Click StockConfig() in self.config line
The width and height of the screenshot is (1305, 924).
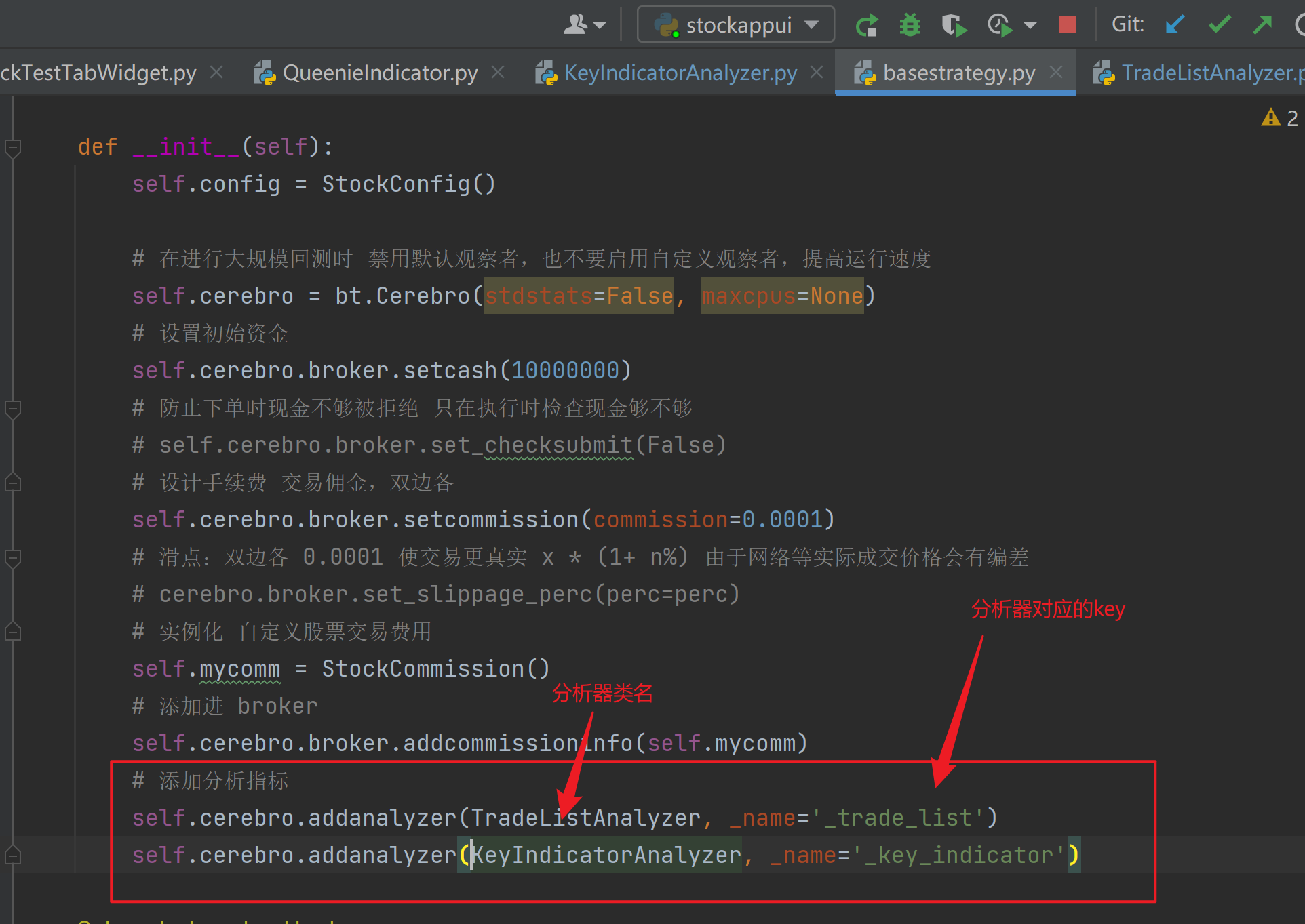click(409, 184)
